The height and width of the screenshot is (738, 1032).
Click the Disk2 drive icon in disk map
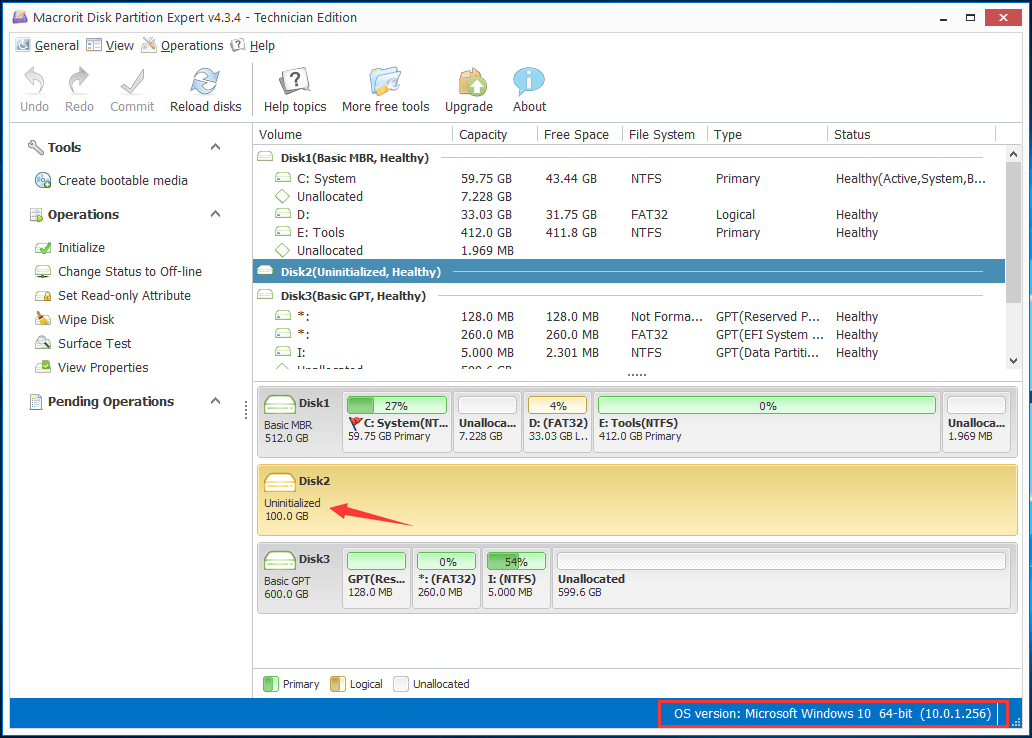[280, 482]
